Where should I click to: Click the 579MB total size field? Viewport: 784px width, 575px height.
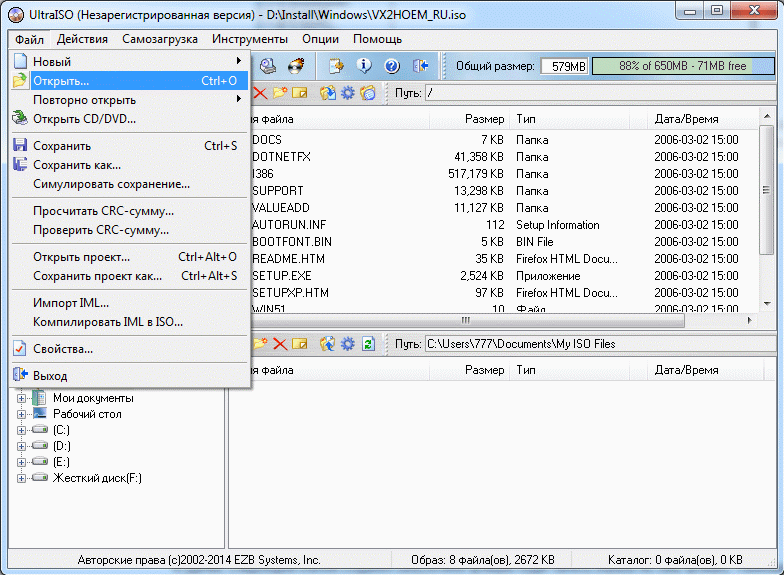point(564,66)
